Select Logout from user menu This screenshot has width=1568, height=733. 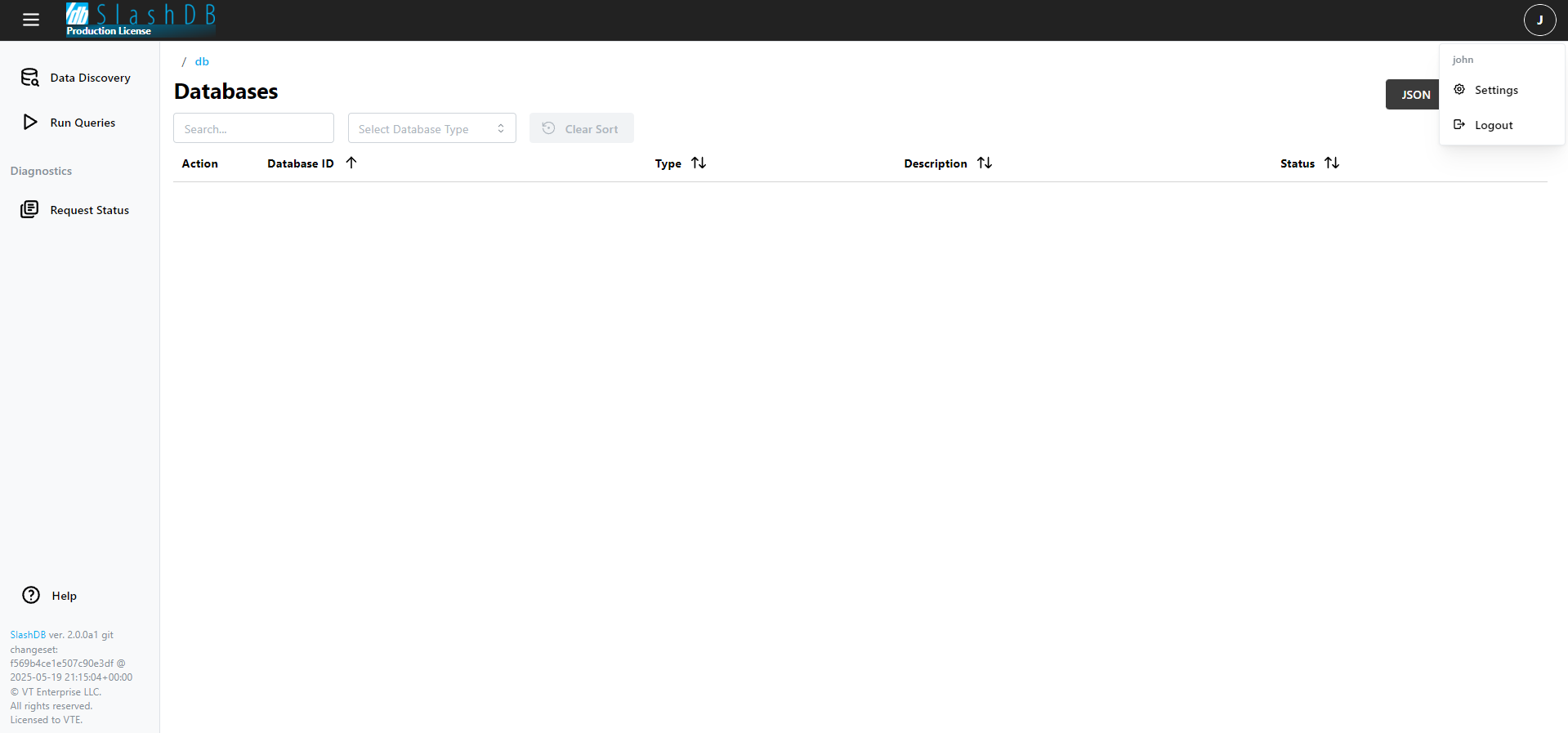(x=1494, y=125)
